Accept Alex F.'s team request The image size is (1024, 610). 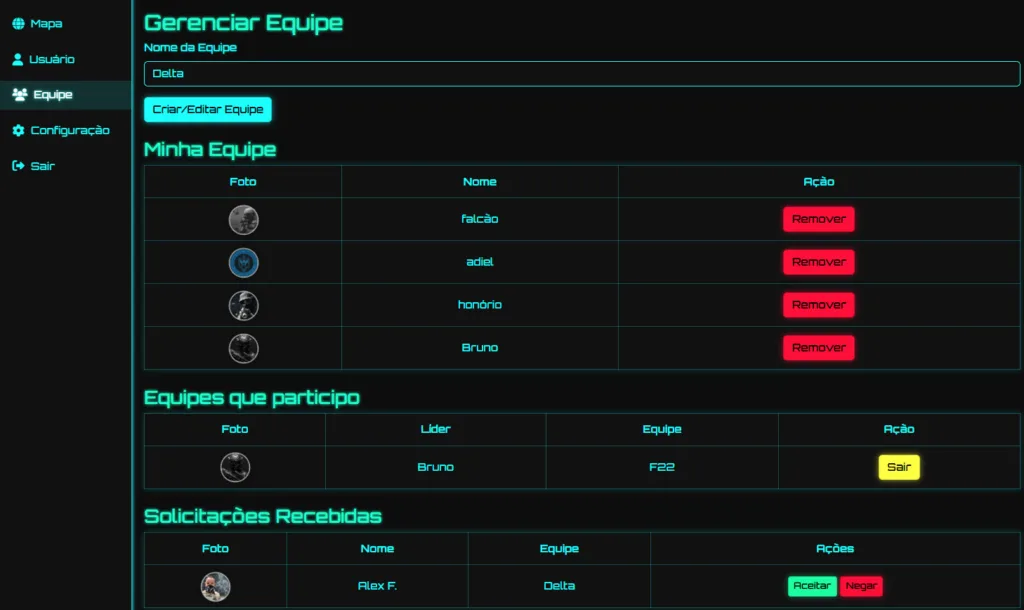(812, 586)
